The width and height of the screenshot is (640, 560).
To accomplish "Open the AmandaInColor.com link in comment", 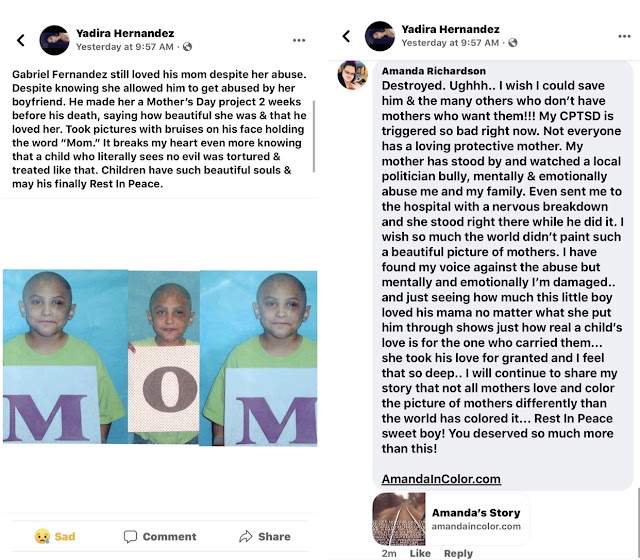I will pyautogui.click(x=441, y=479).
